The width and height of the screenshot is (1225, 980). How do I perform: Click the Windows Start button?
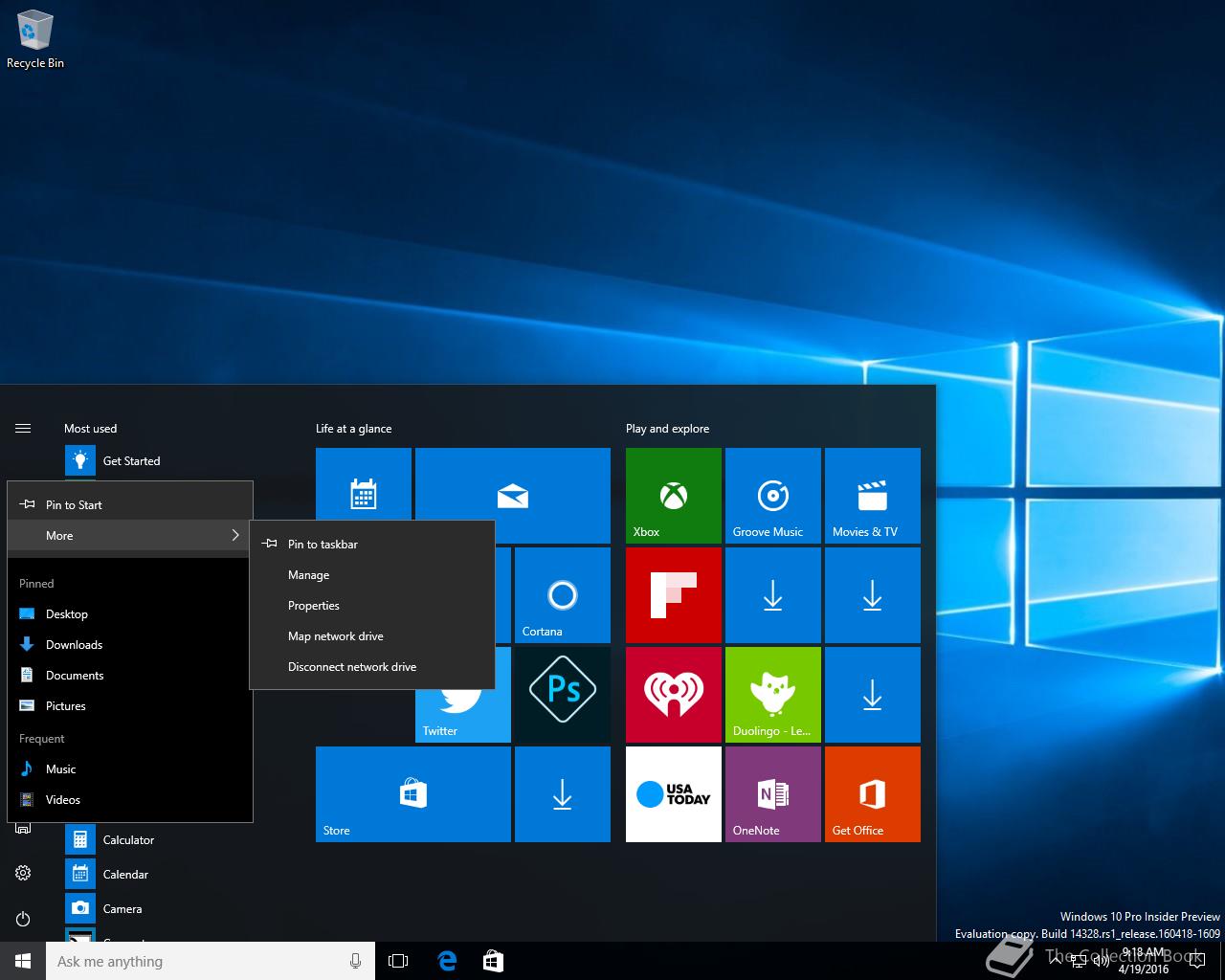click(x=23, y=961)
